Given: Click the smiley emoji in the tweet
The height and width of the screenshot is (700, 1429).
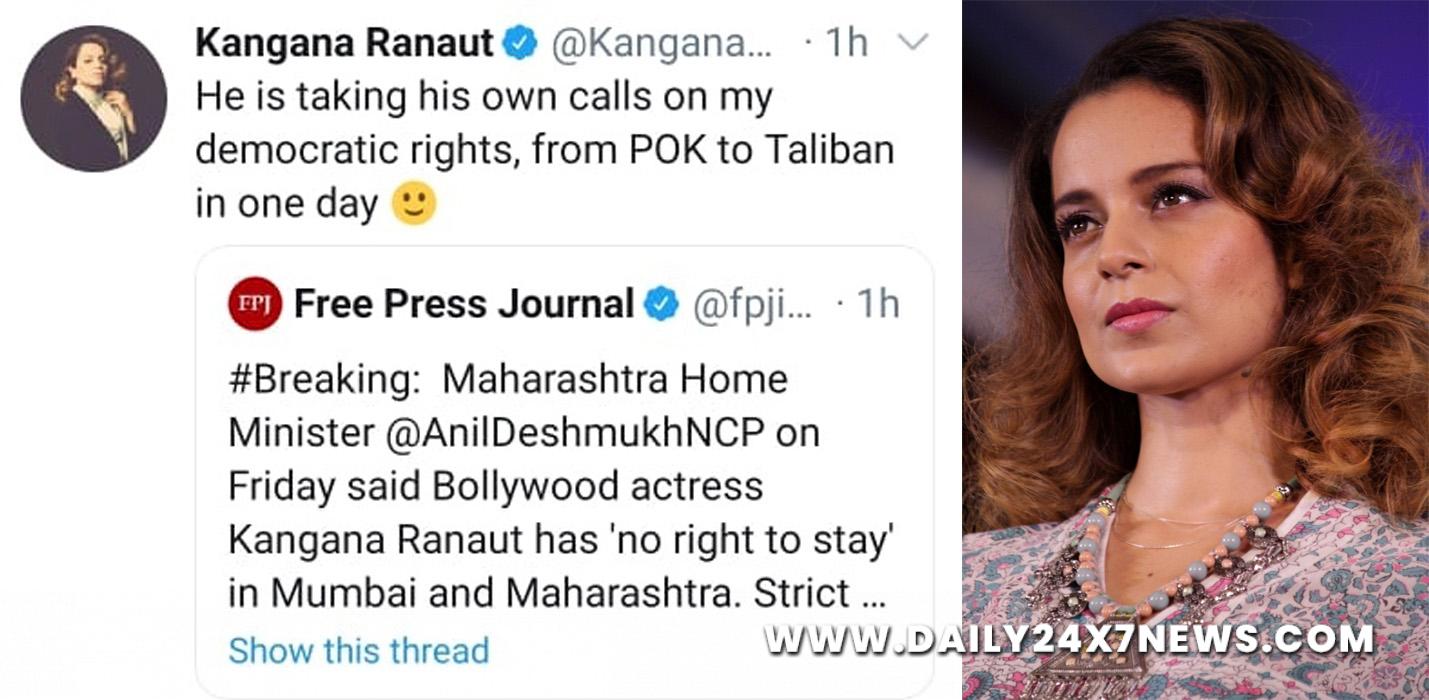Looking at the screenshot, I should pos(413,204).
